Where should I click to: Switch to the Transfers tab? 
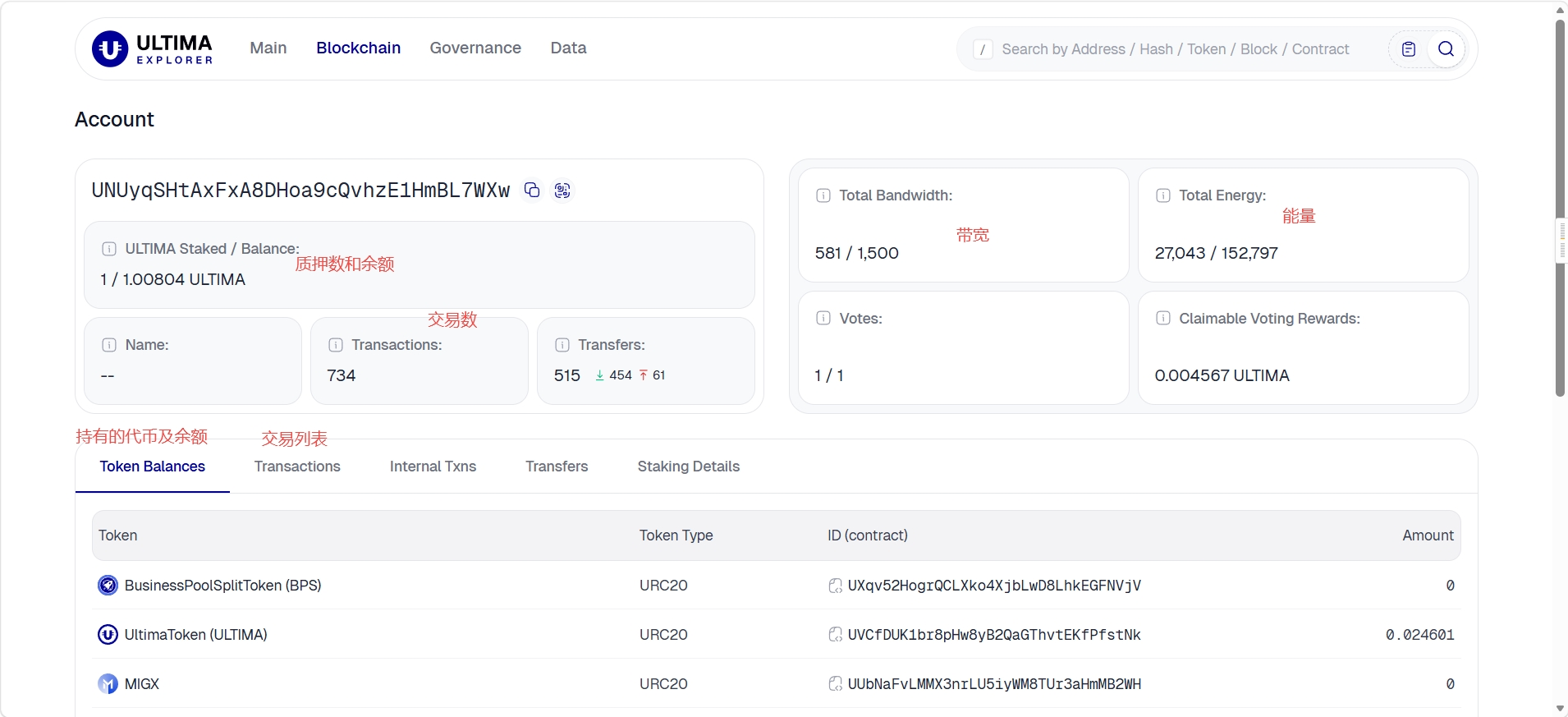[x=557, y=467]
